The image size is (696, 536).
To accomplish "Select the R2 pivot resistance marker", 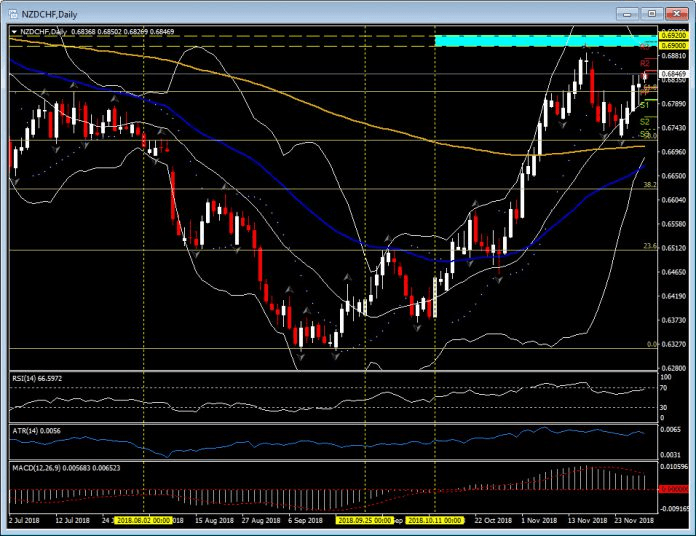I will pyautogui.click(x=645, y=63).
